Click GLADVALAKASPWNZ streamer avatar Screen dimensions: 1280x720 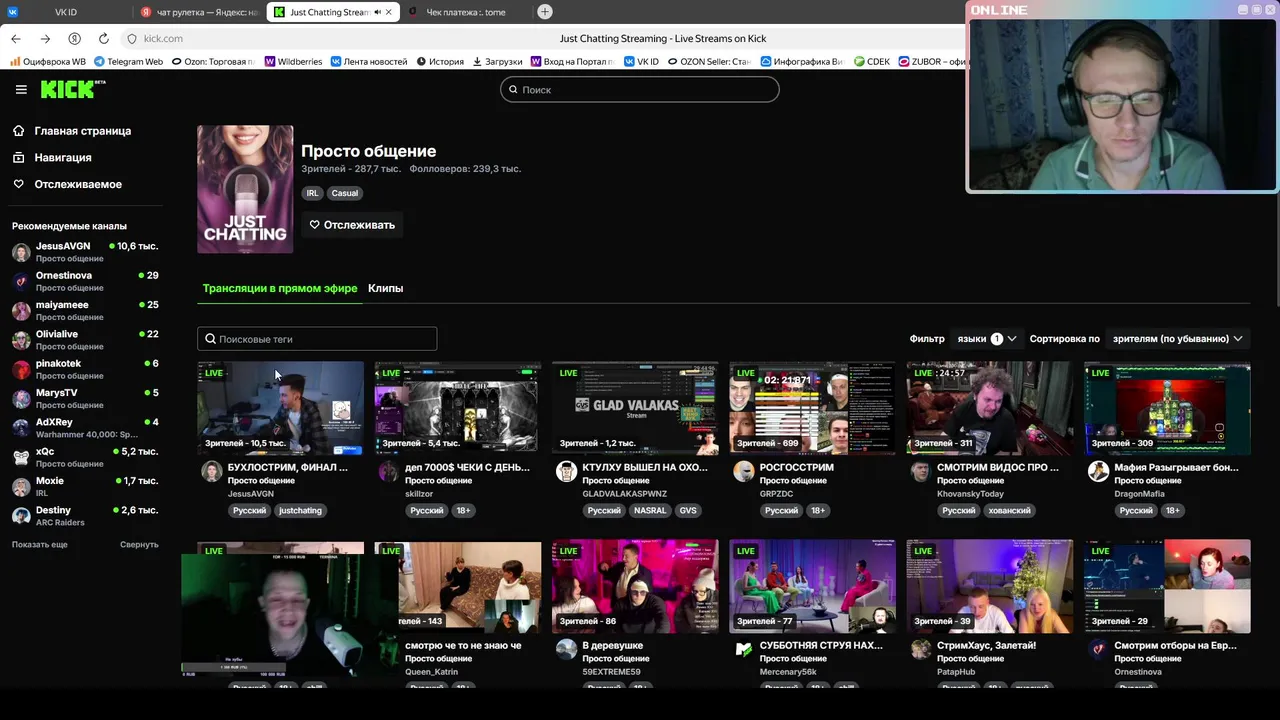[566, 471]
